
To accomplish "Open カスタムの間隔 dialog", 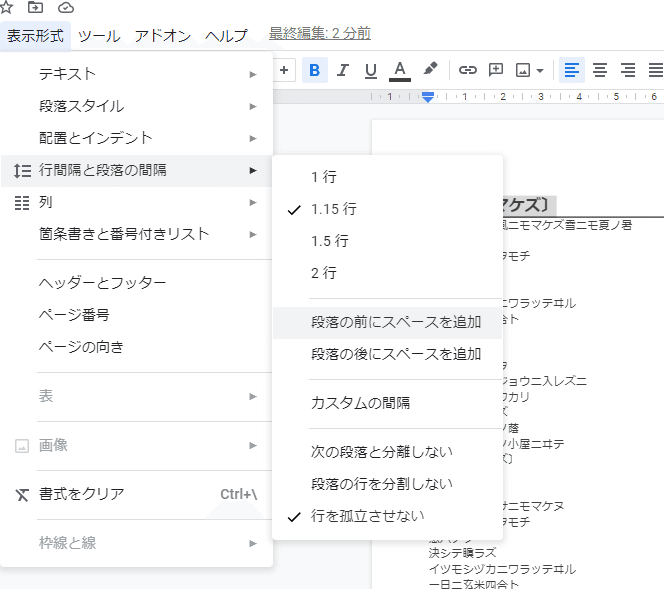I will (x=387, y=404).
